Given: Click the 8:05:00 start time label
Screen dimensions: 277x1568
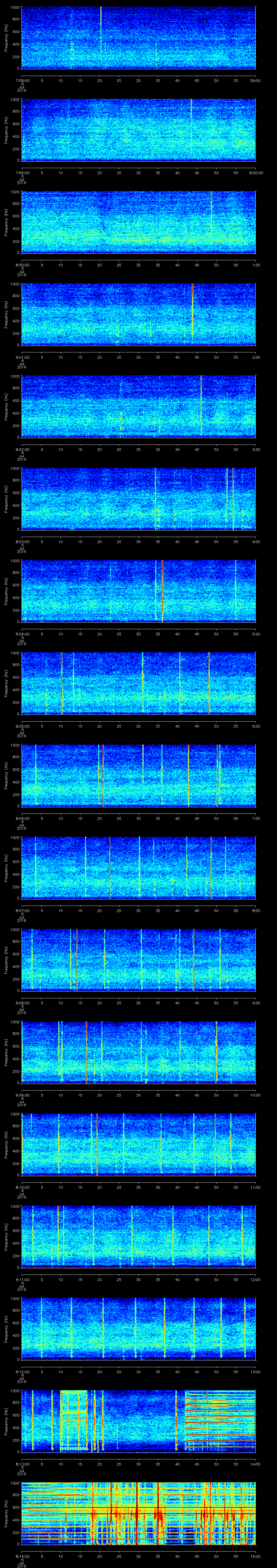Looking at the screenshot, I should pos(22,726).
